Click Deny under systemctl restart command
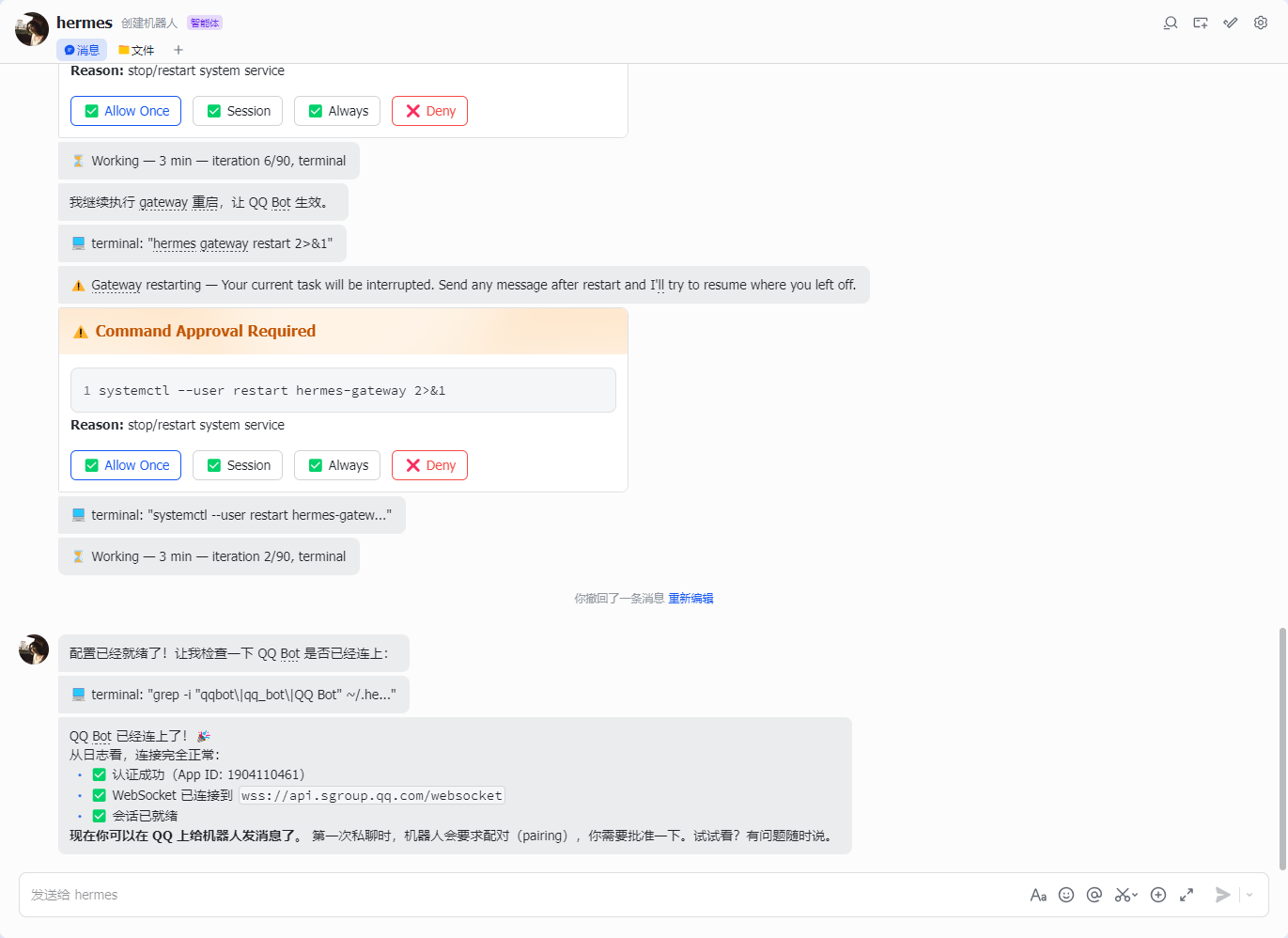Screen dimensions: 1288x938 point(429,465)
